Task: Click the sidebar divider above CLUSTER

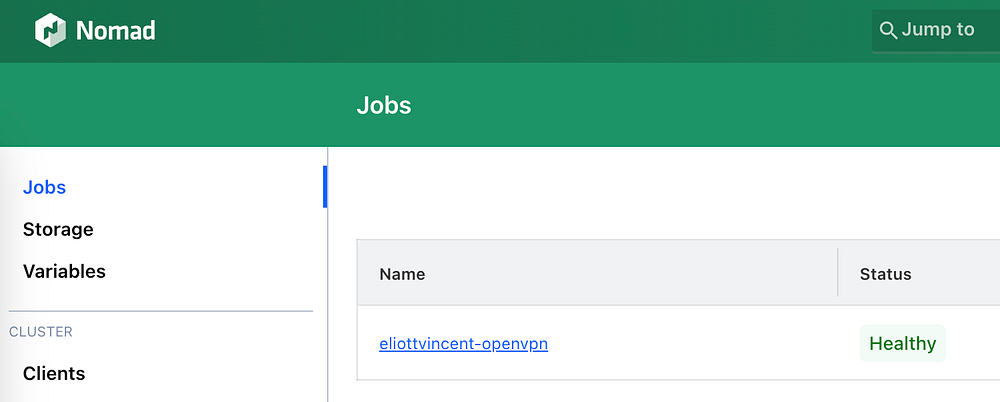Action: pyautogui.click(x=160, y=311)
